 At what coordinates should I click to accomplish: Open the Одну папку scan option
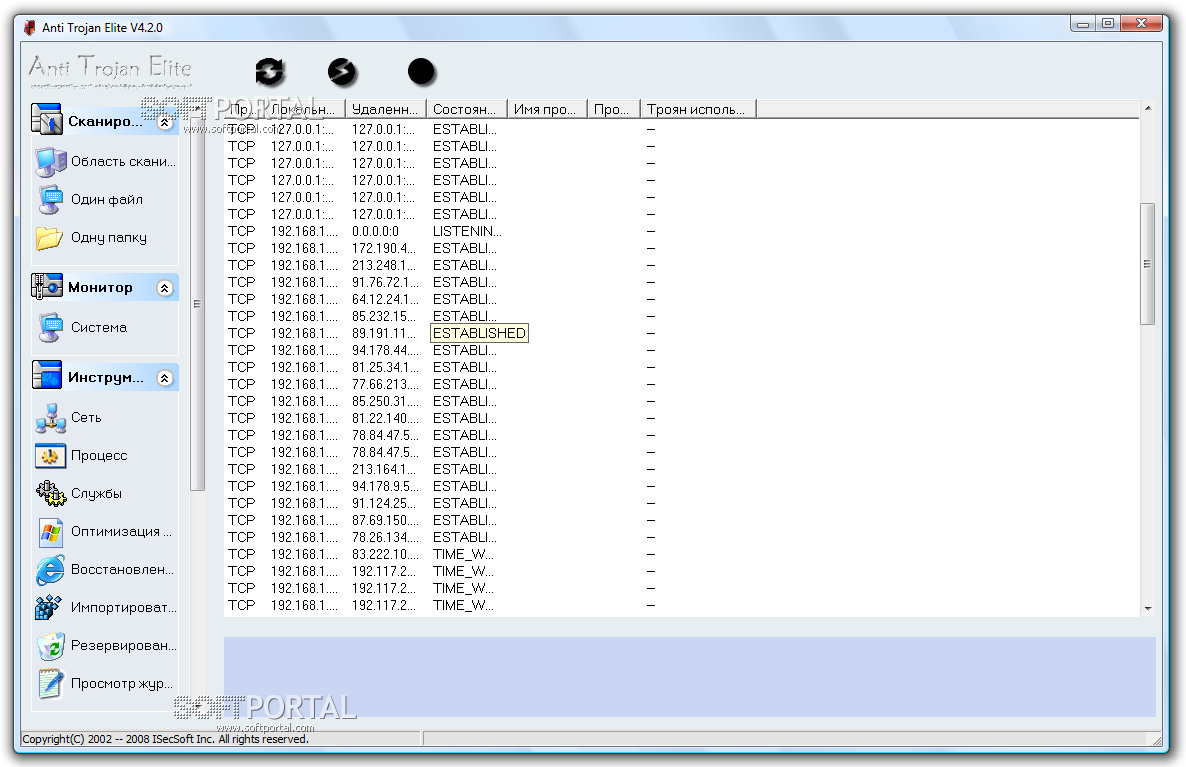click(x=109, y=238)
